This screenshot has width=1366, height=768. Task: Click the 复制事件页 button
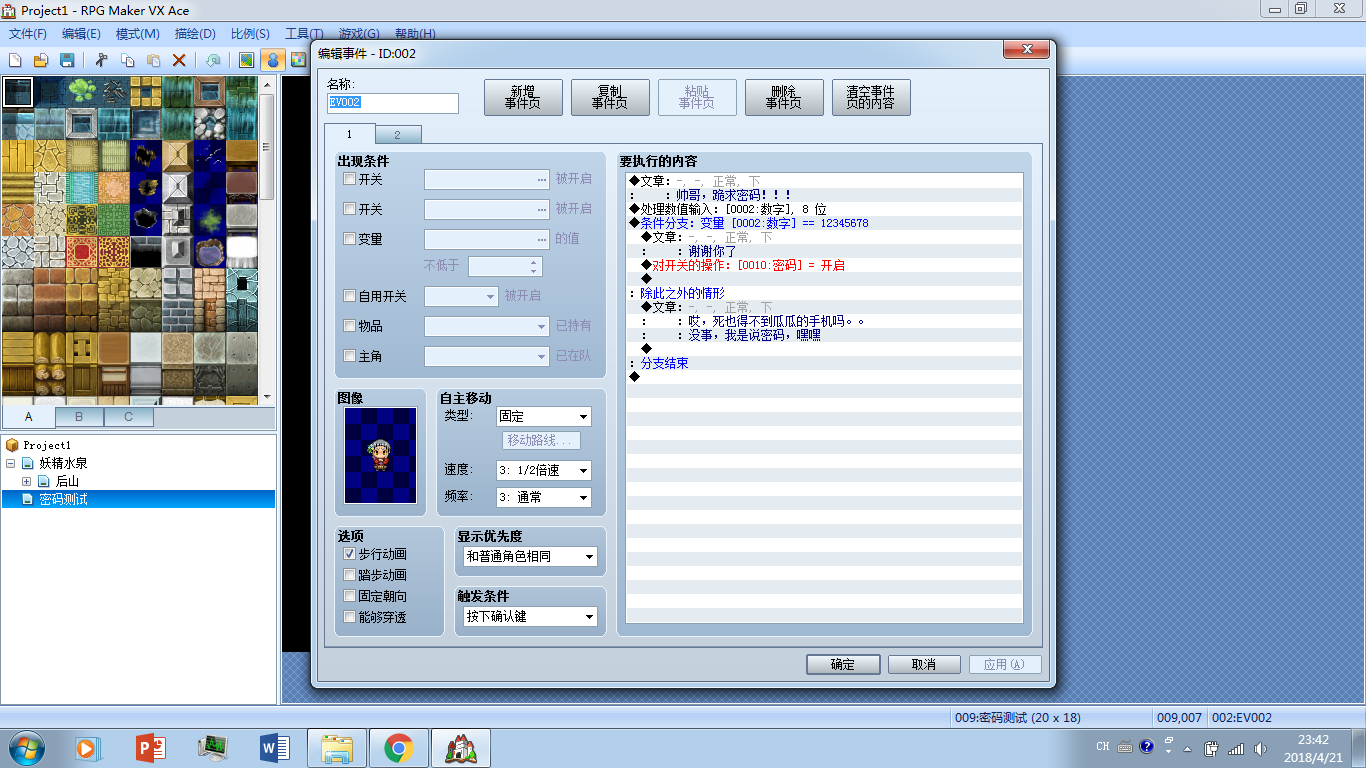point(610,97)
